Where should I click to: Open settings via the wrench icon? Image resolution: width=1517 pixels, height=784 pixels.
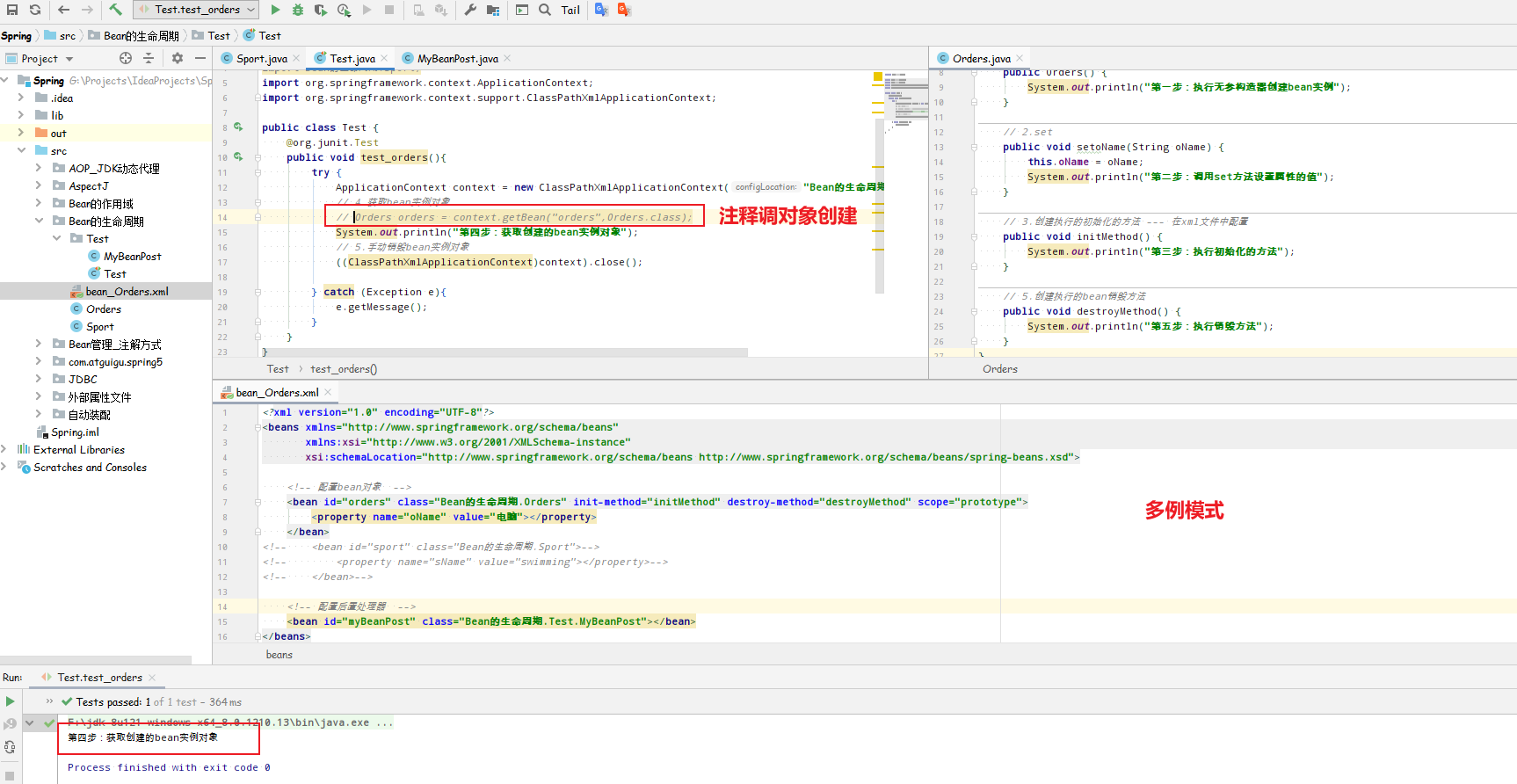coord(470,10)
